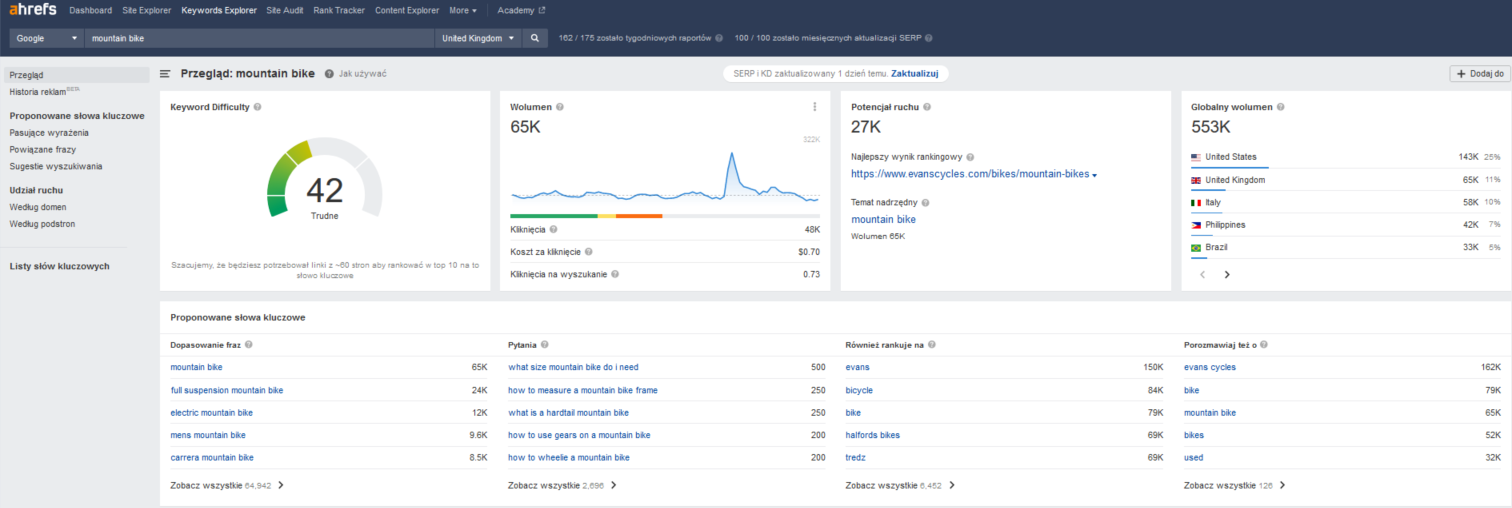Expand the evanscycles top result URL dropdown
This screenshot has height=508, width=1512.
(1095, 175)
